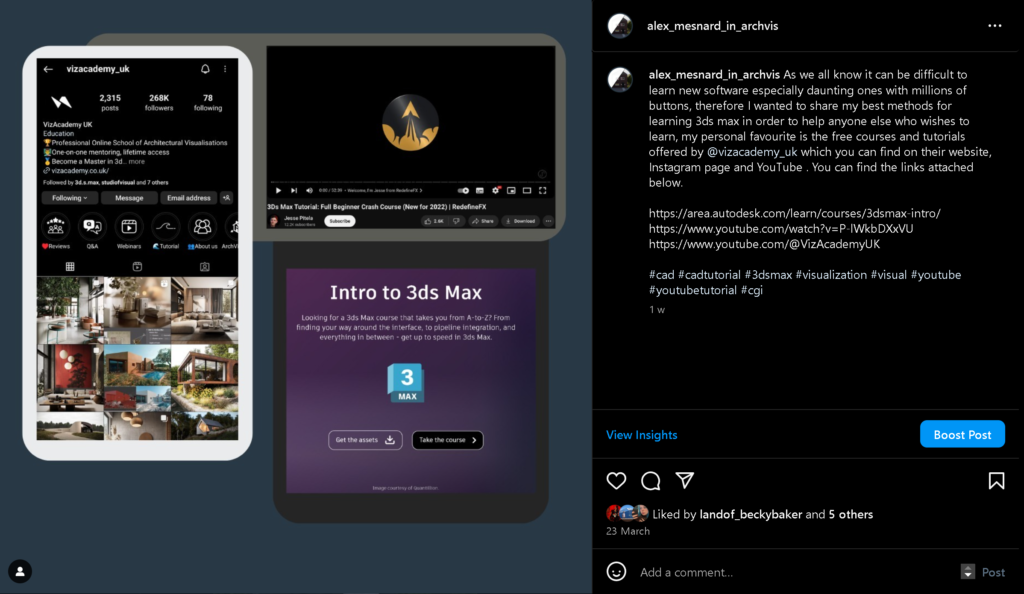The width and height of the screenshot is (1024, 594).
Task: Click the Email address button on the profile
Action: pos(189,198)
